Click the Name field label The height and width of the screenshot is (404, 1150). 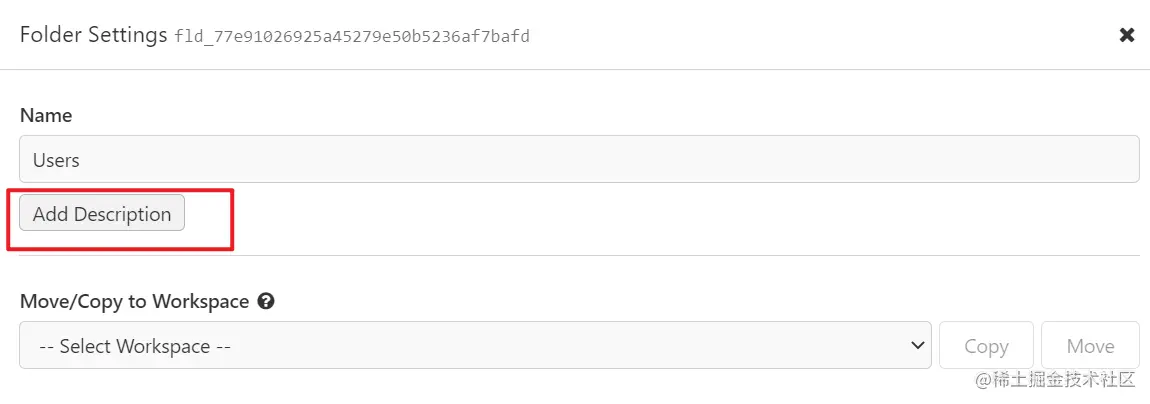pyautogui.click(x=46, y=115)
